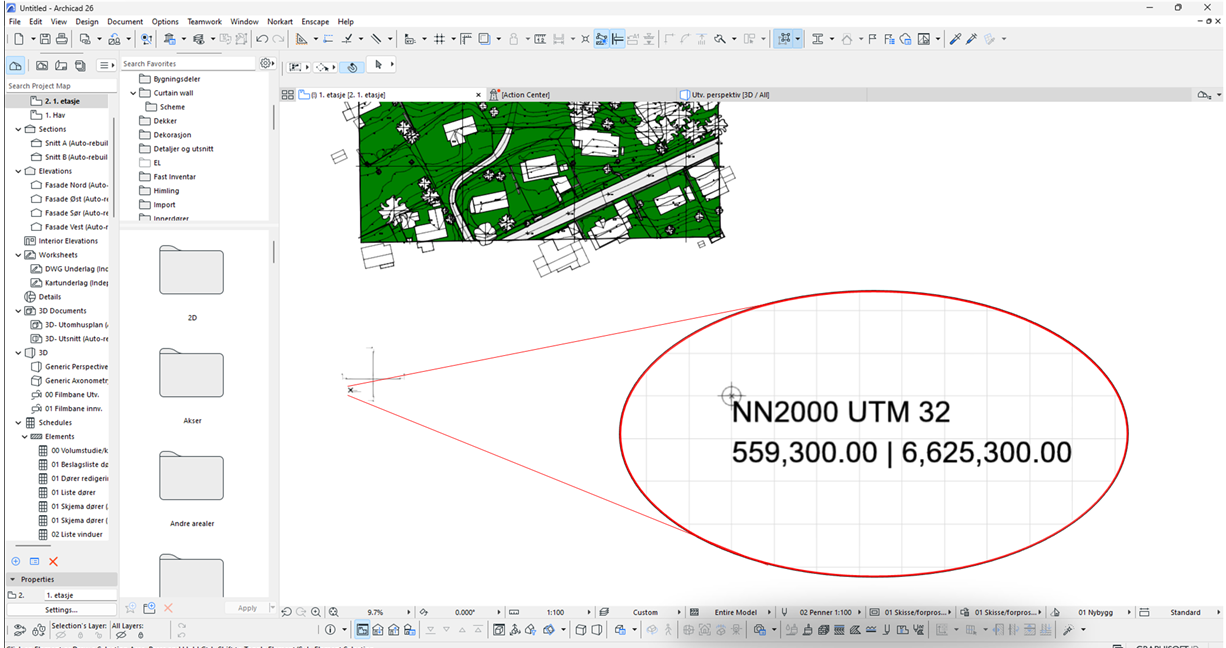Select the Arrow selection tool
Viewport: 1226px width, 648px height.
pyautogui.click(x=378, y=65)
